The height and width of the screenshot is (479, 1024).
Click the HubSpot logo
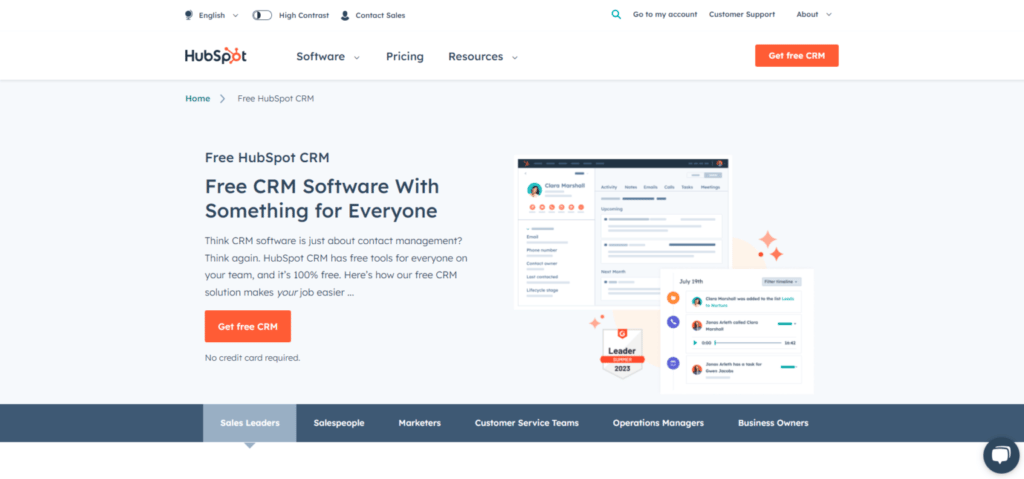click(215, 56)
